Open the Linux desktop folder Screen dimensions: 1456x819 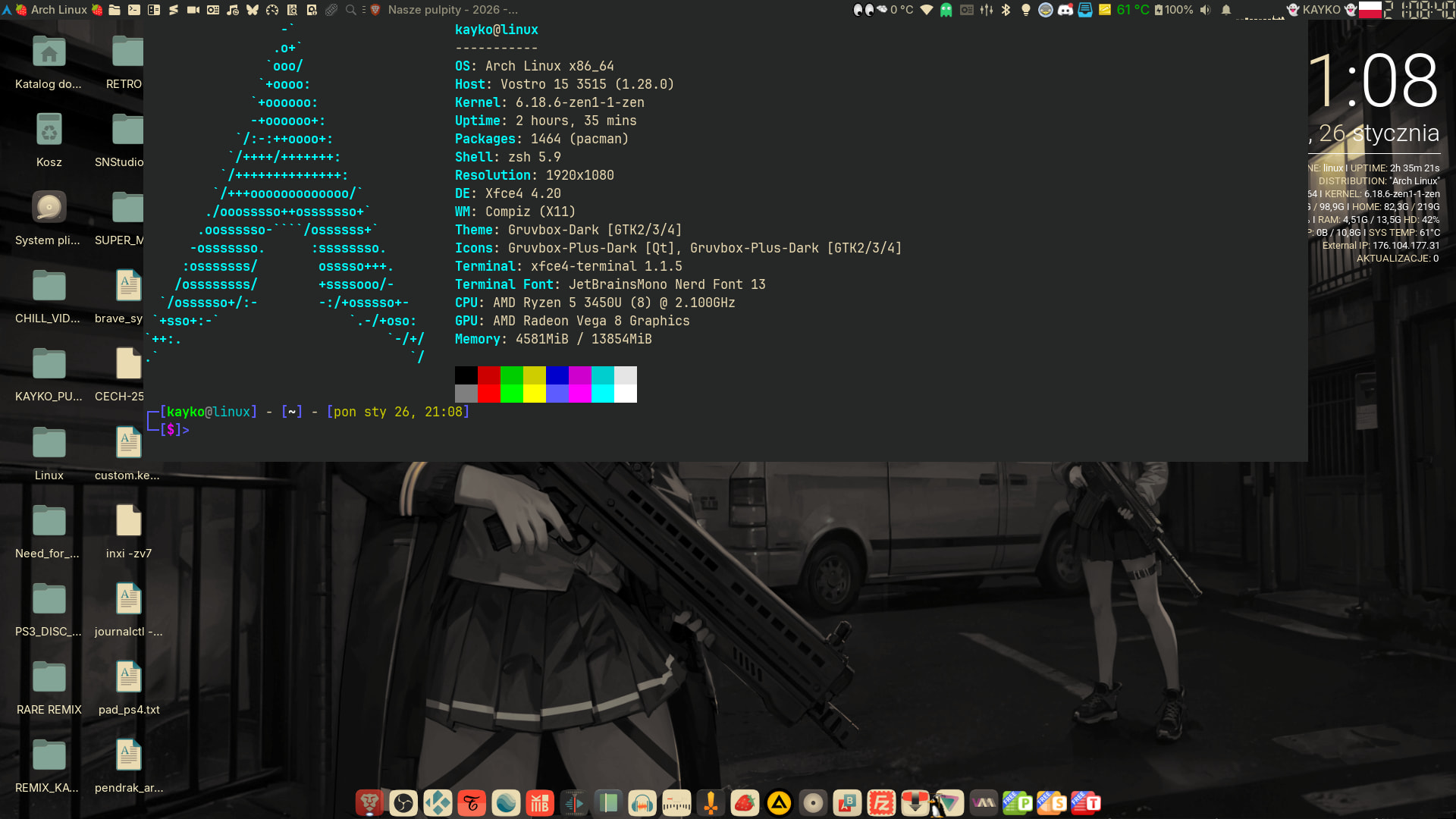point(49,443)
